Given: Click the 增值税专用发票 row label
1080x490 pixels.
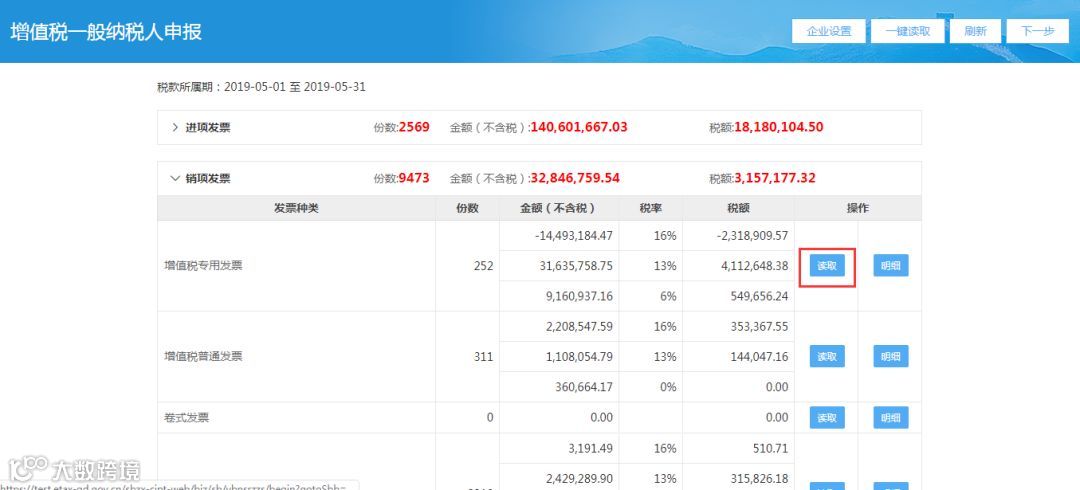Looking at the screenshot, I should pos(203,266).
